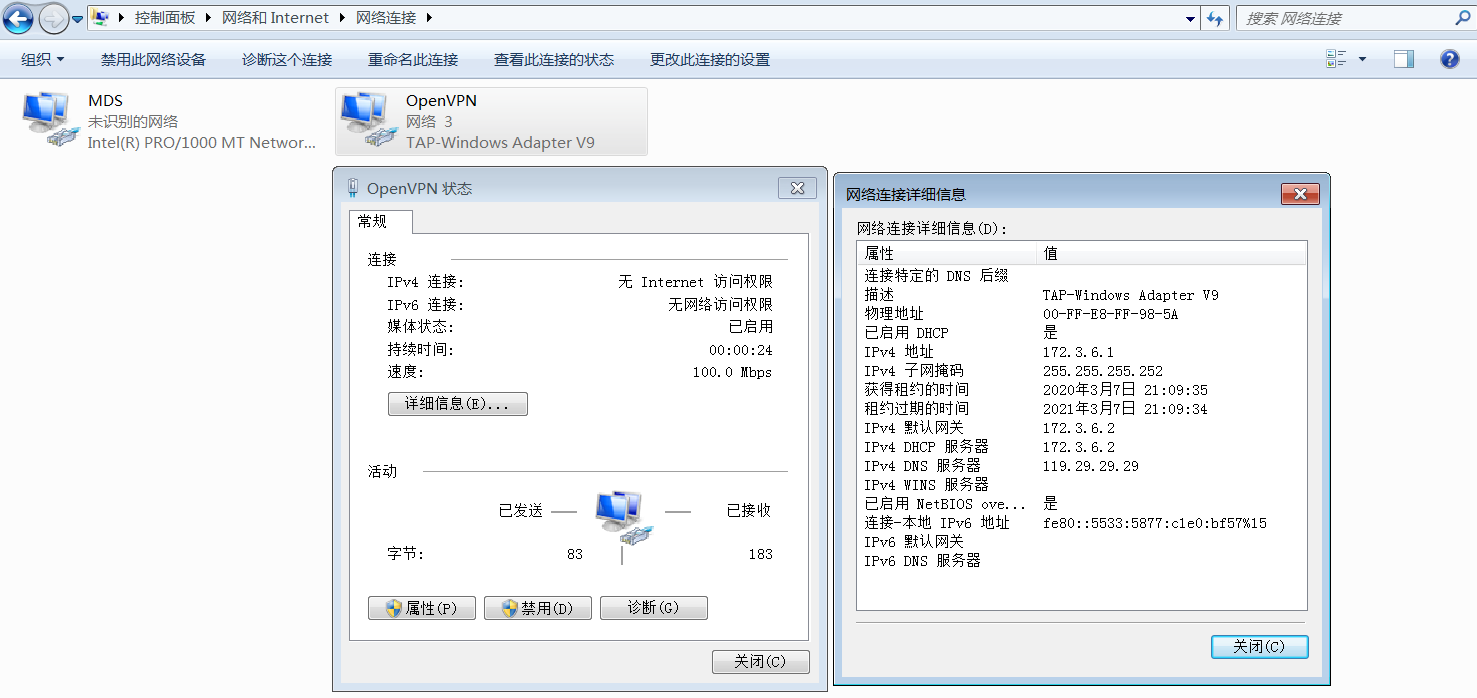This screenshot has height=698, width=1477.
Task: Click the DNS value 119.29.29.29
Action: (x=1090, y=466)
